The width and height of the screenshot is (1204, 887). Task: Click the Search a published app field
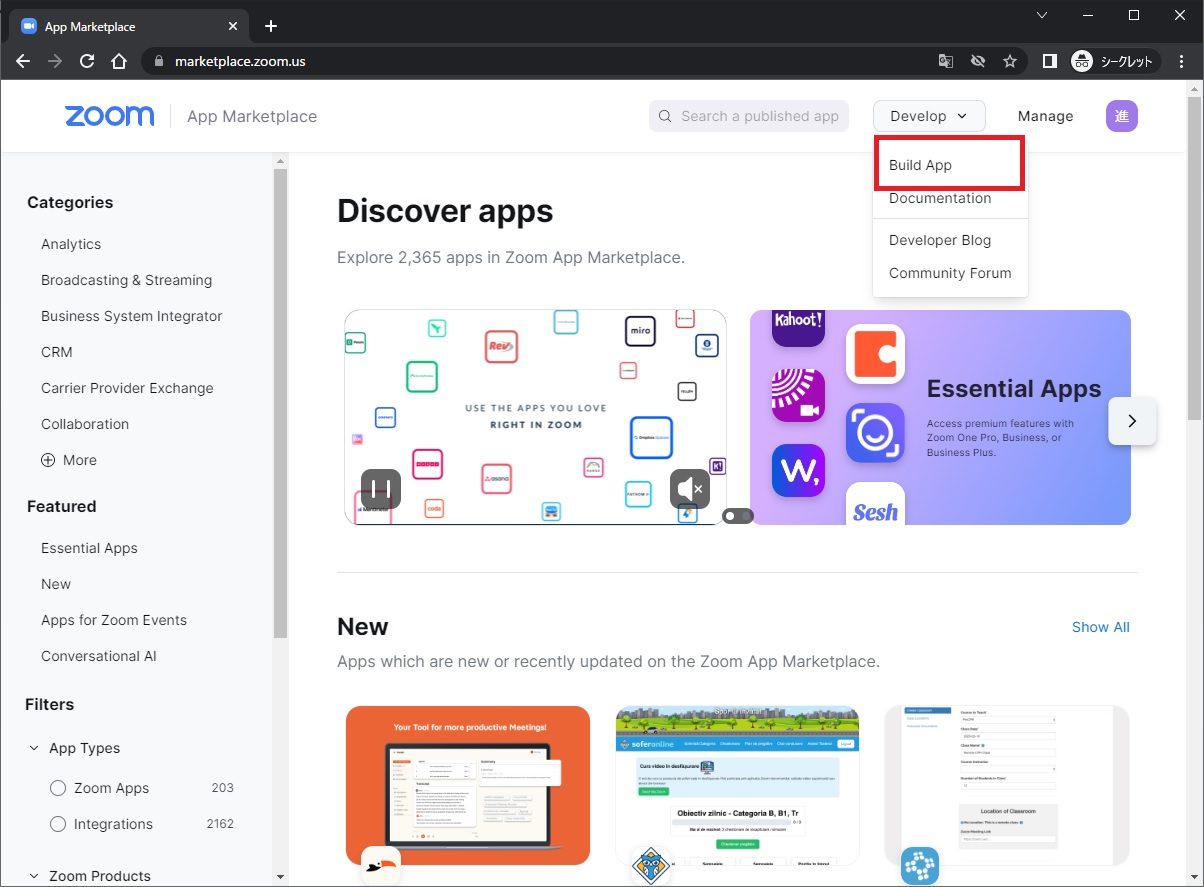coord(758,116)
